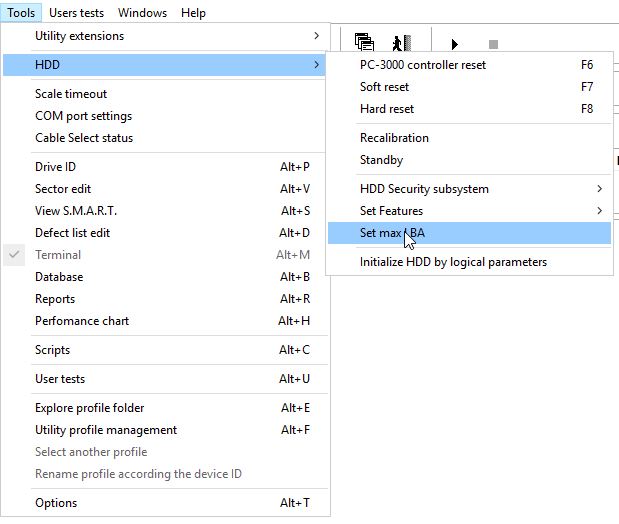Open the Windows menu
619x524 pixels.
click(142, 13)
